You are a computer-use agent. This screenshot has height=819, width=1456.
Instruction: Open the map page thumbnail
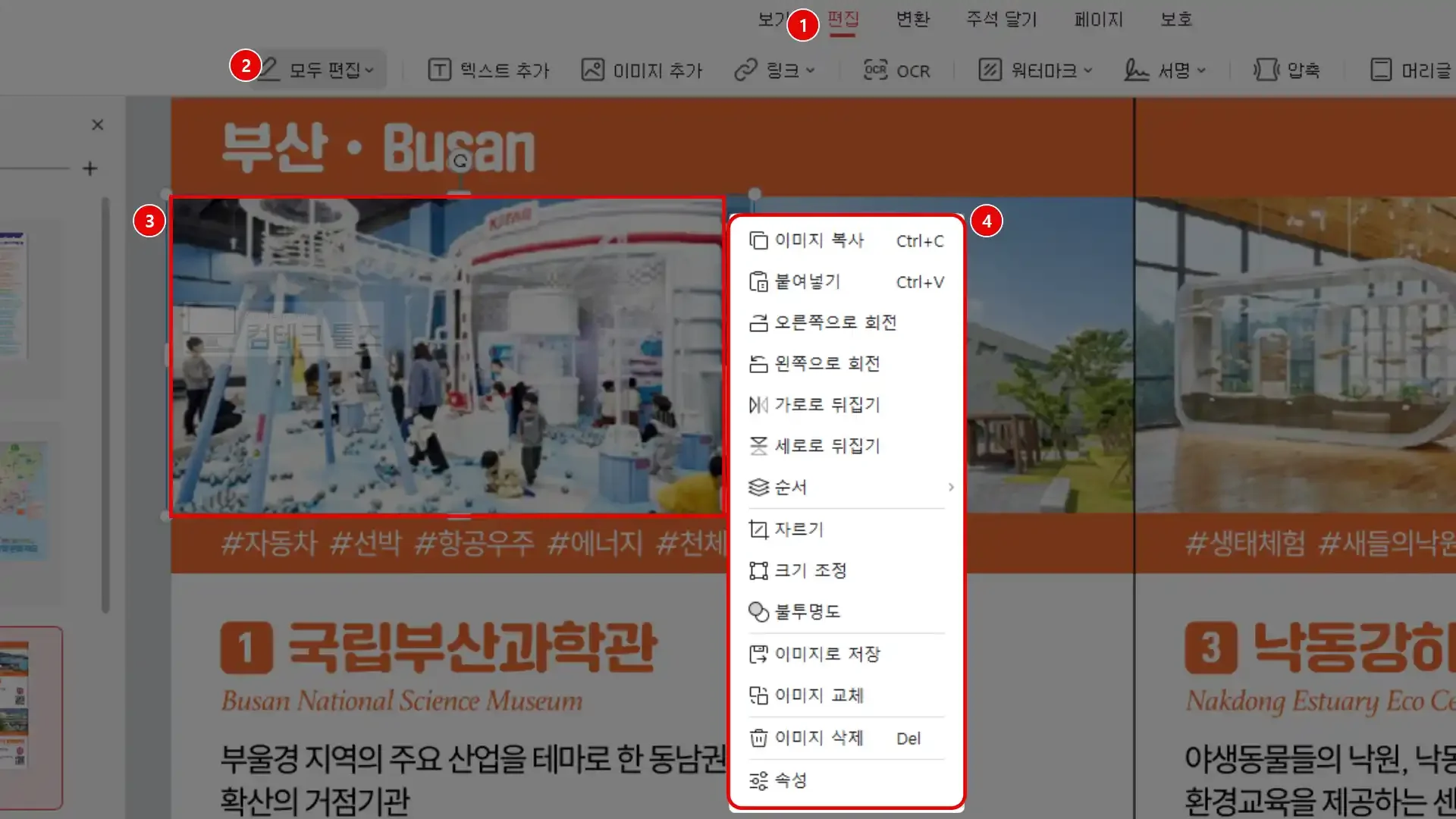[24, 500]
